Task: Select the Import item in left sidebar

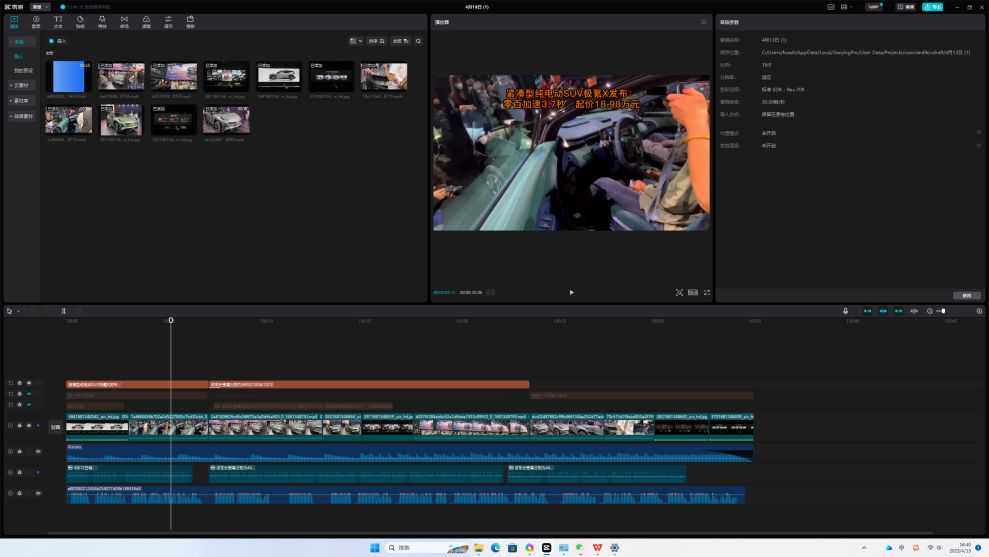Action: (19, 56)
